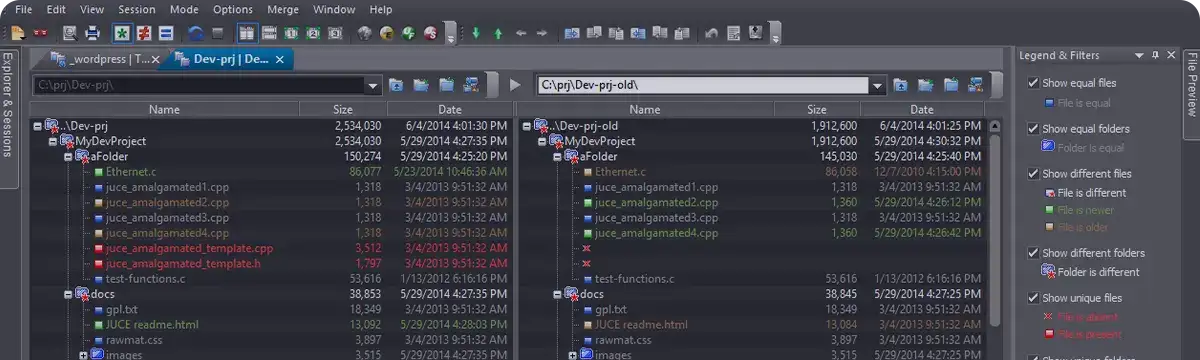Jump to next difference green down arrow

point(476,33)
